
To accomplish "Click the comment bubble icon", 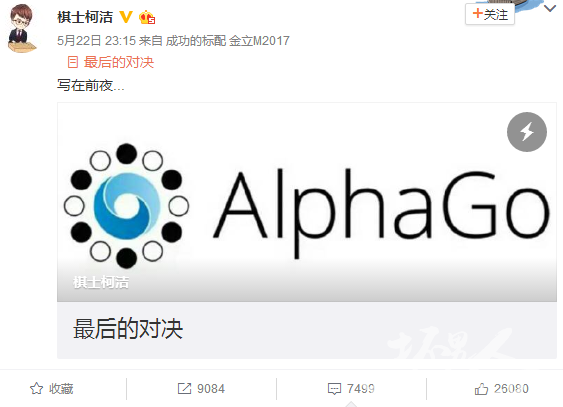I will [x=334, y=389].
